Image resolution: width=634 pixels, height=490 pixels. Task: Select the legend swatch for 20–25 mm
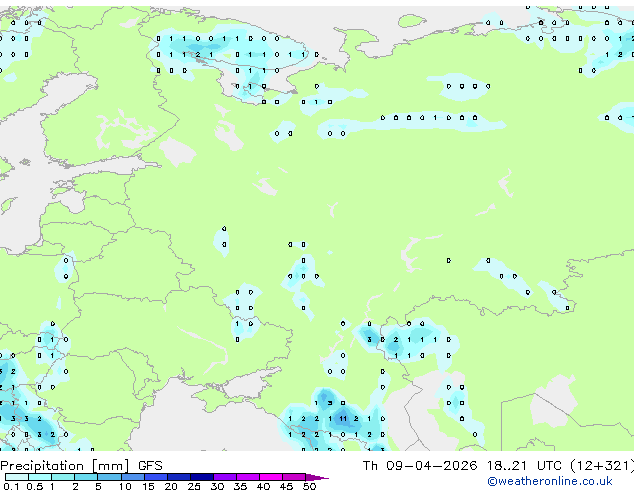coord(179,477)
